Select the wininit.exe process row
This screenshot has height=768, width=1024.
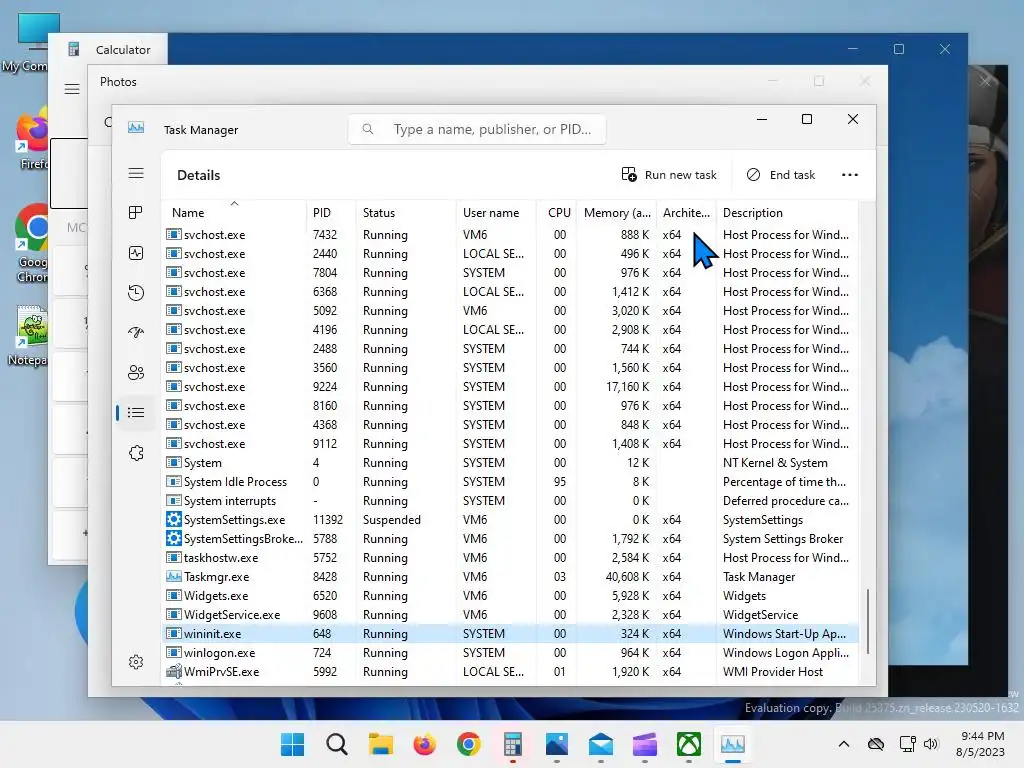click(510, 633)
